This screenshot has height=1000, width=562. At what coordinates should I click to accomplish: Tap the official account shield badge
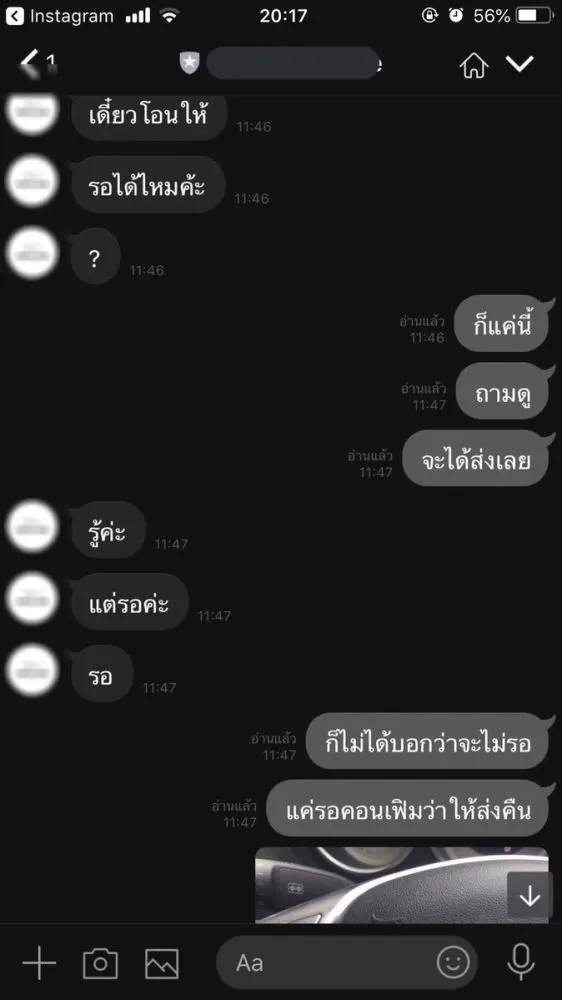tap(189, 63)
